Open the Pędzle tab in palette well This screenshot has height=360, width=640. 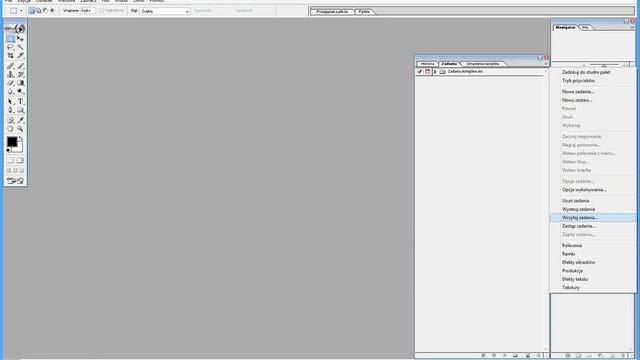click(x=364, y=11)
